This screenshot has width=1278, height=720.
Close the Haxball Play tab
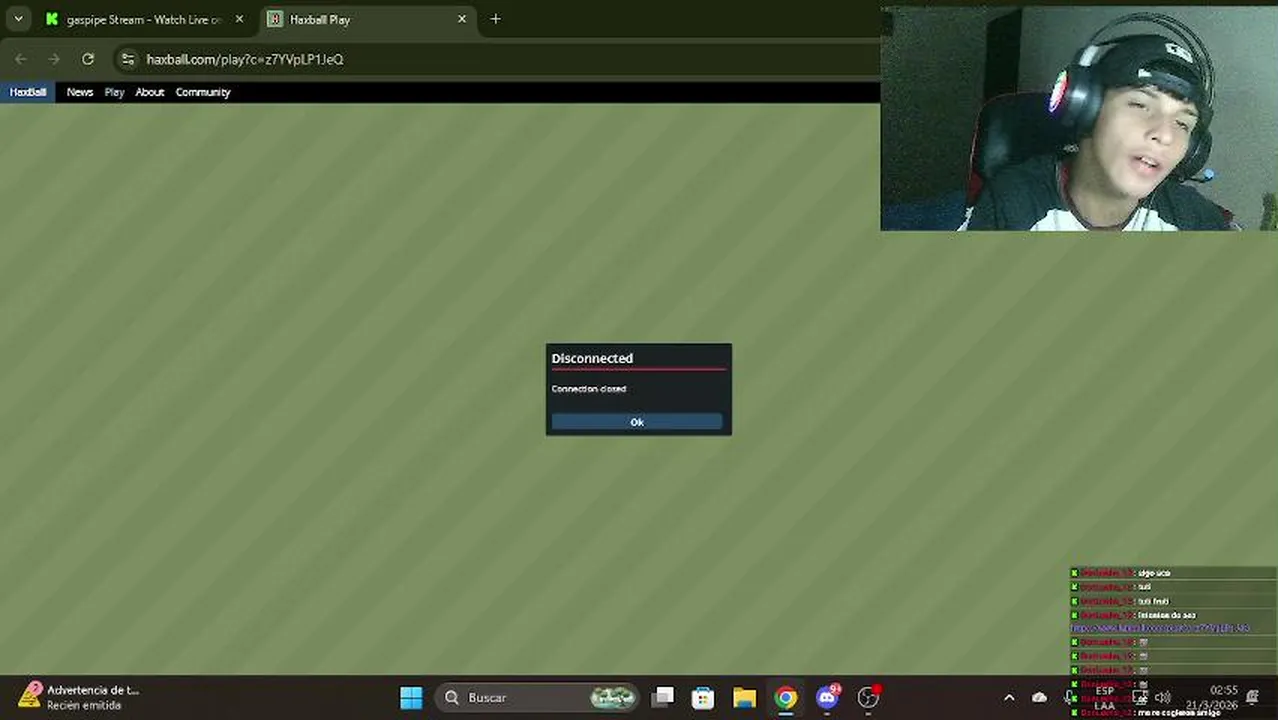pos(462,19)
